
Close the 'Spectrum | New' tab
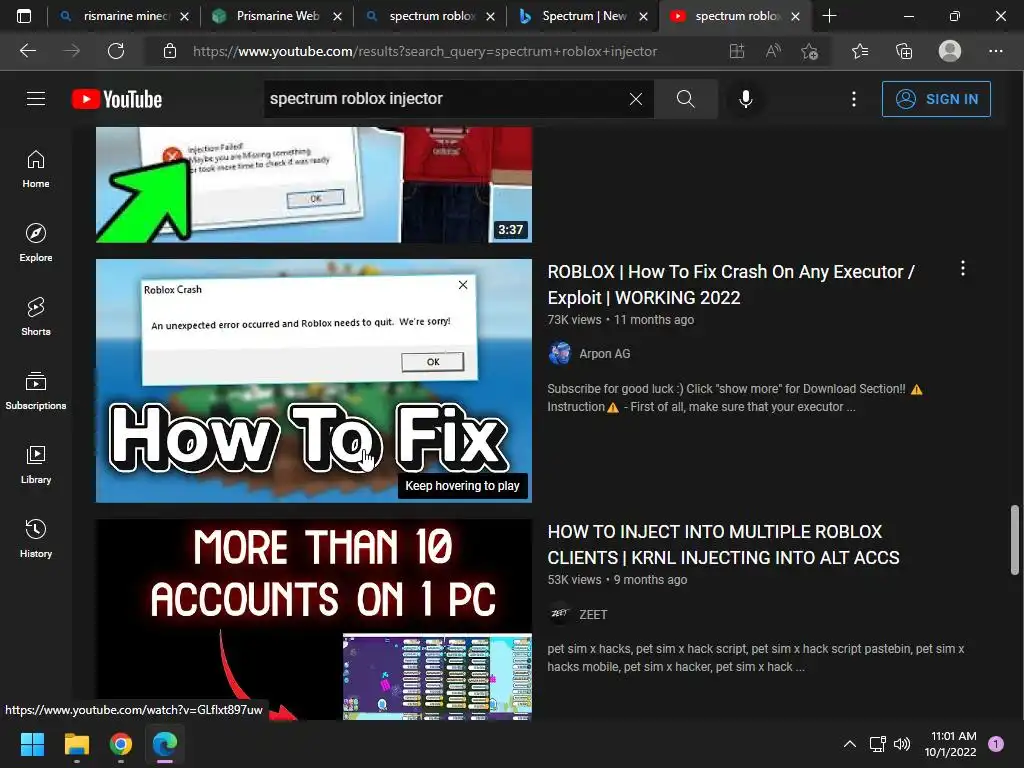coord(644,16)
